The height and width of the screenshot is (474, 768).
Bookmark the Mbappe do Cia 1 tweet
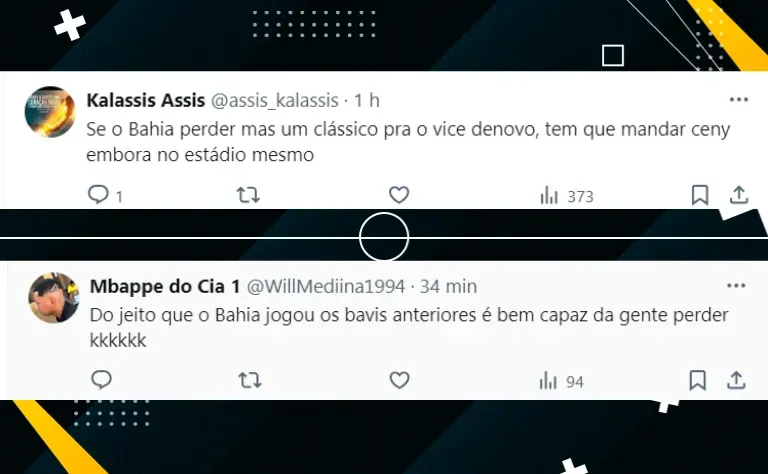[697, 380]
